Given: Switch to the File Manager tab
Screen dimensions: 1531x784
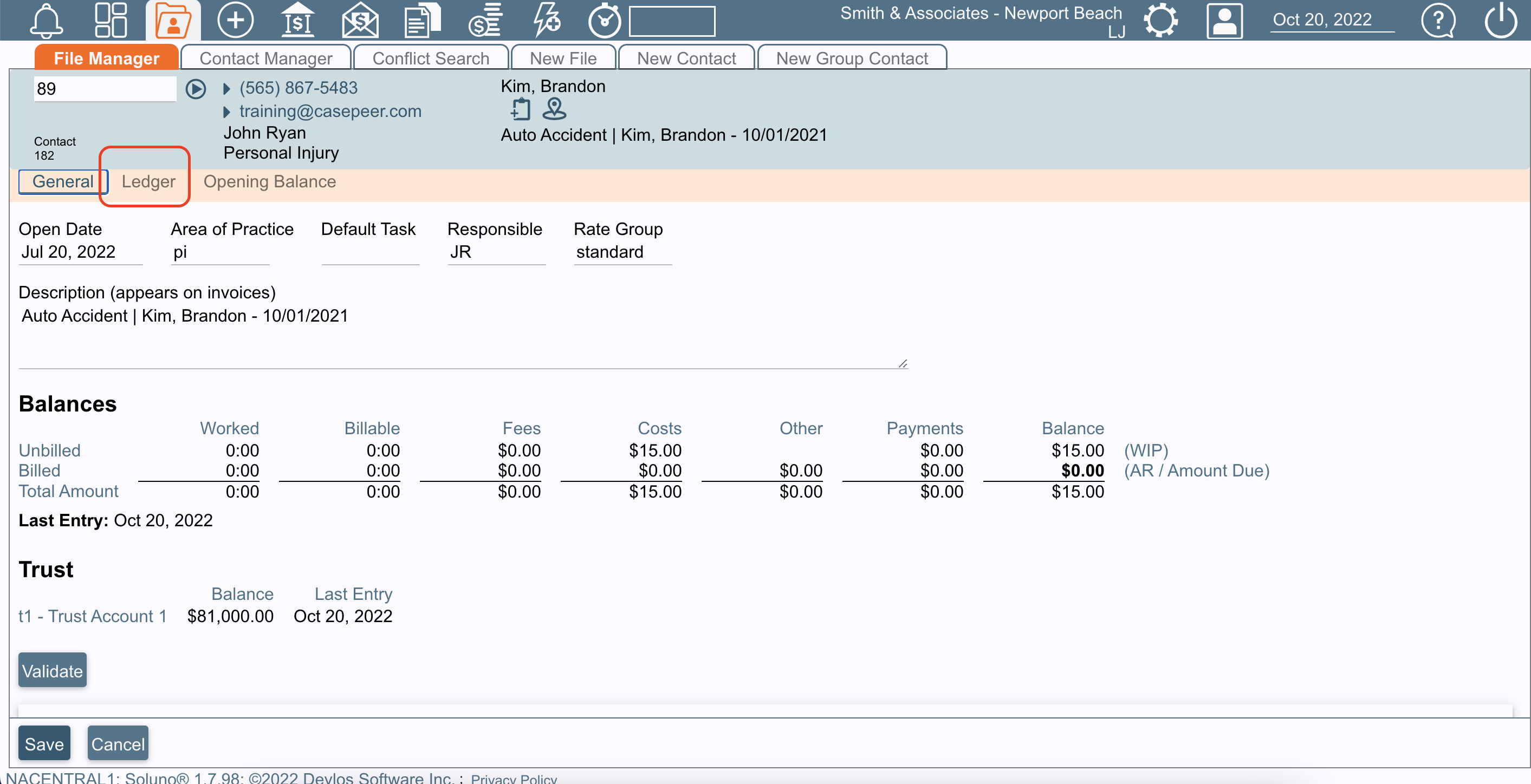Looking at the screenshot, I should (x=106, y=58).
